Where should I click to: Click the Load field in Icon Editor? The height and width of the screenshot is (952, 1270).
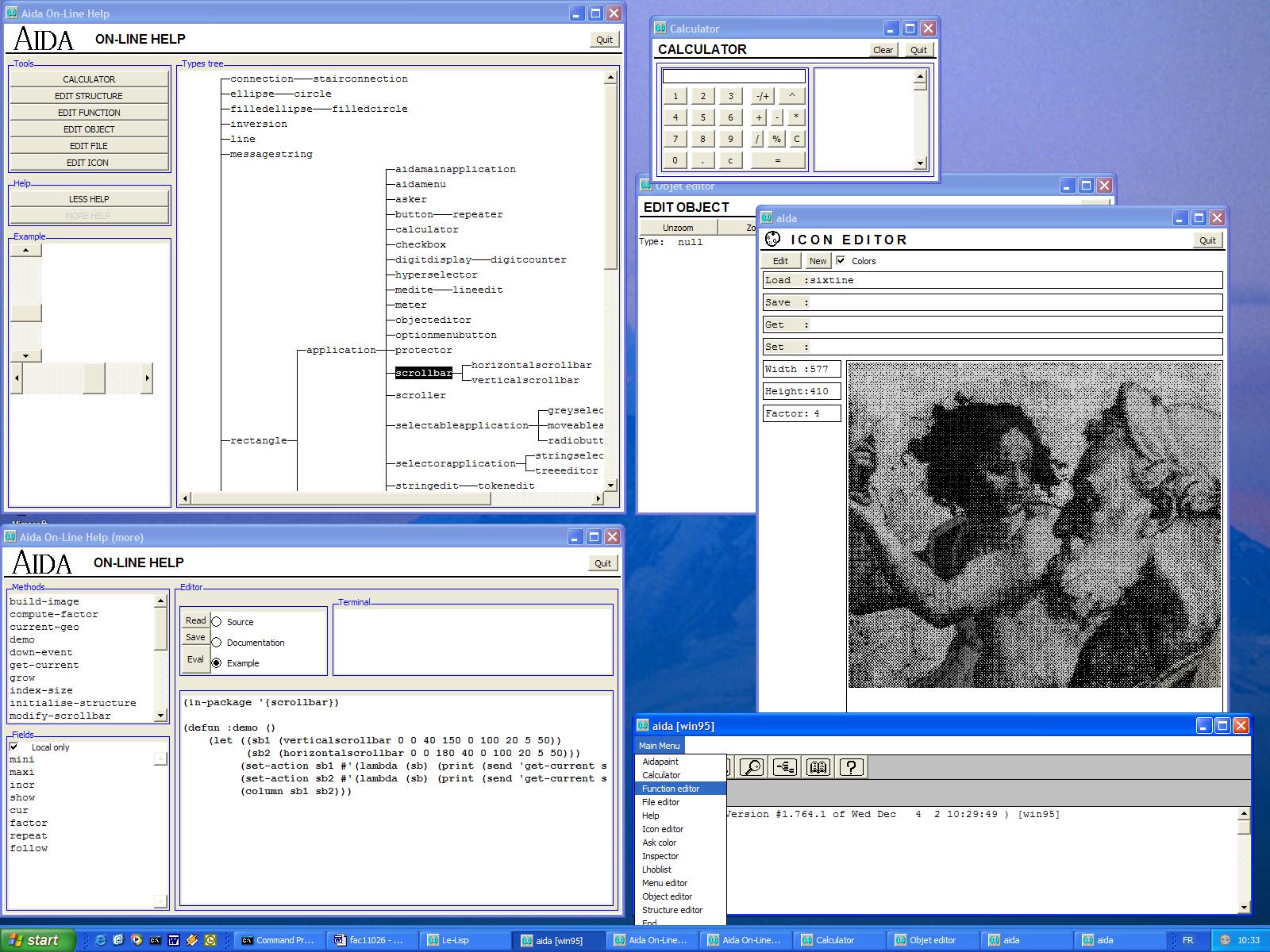pos(992,280)
